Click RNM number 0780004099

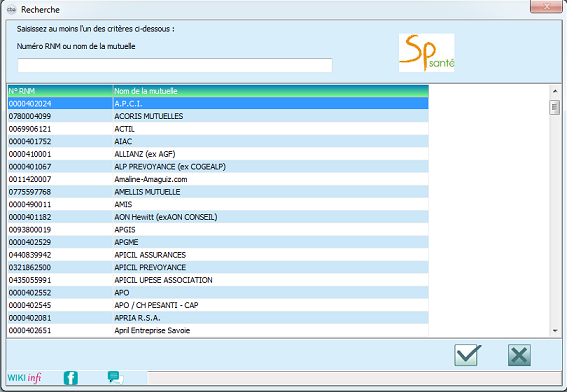[x=30, y=116]
